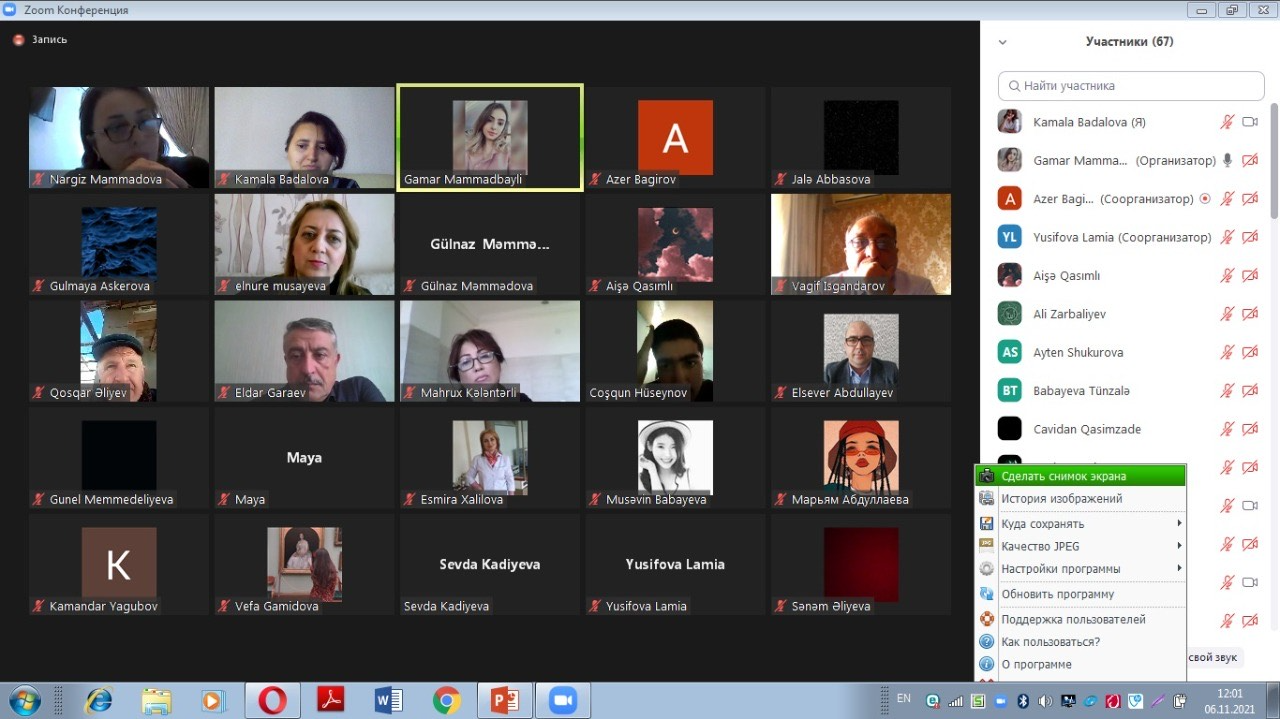
Task: Open Microsoft Word from the taskbar
Action: 389,700
